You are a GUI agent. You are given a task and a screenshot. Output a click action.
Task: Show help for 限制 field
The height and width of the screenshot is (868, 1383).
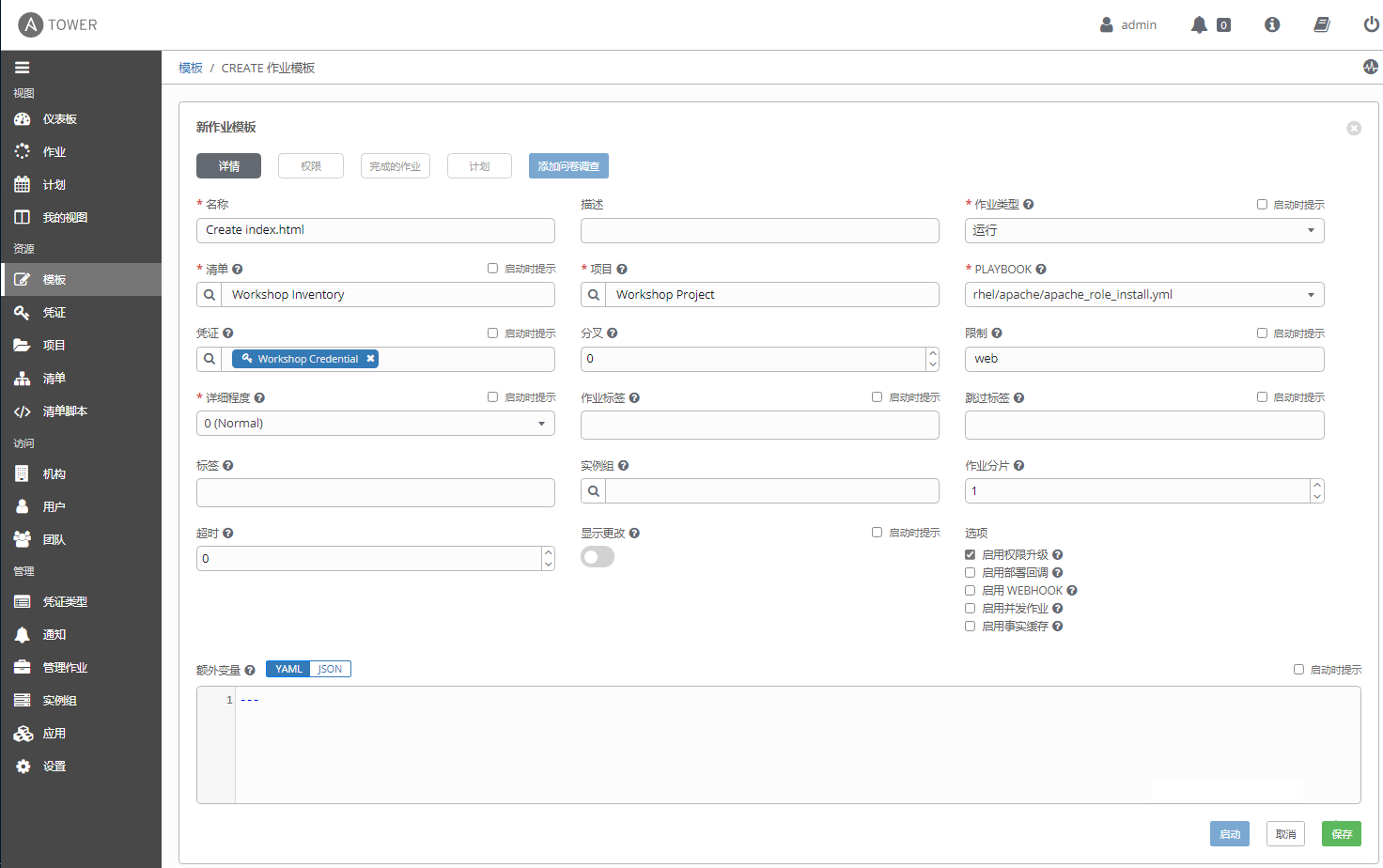(x=997, y=333)
